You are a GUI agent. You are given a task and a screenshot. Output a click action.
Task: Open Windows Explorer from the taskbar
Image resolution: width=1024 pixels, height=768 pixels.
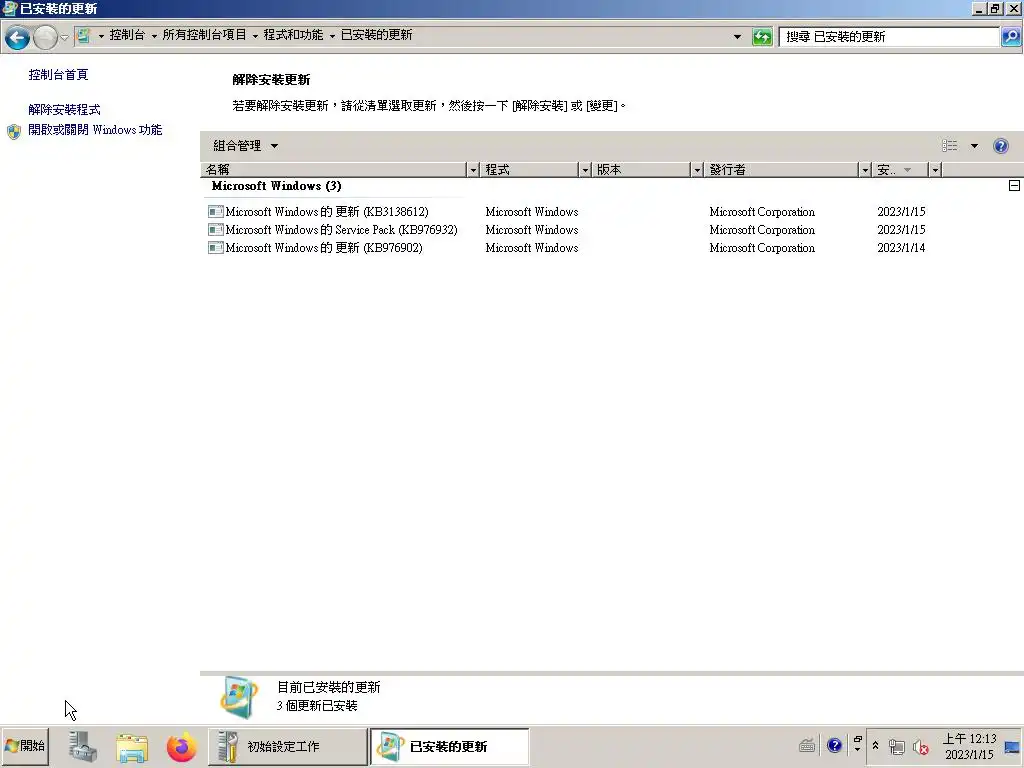click(132, 747)
